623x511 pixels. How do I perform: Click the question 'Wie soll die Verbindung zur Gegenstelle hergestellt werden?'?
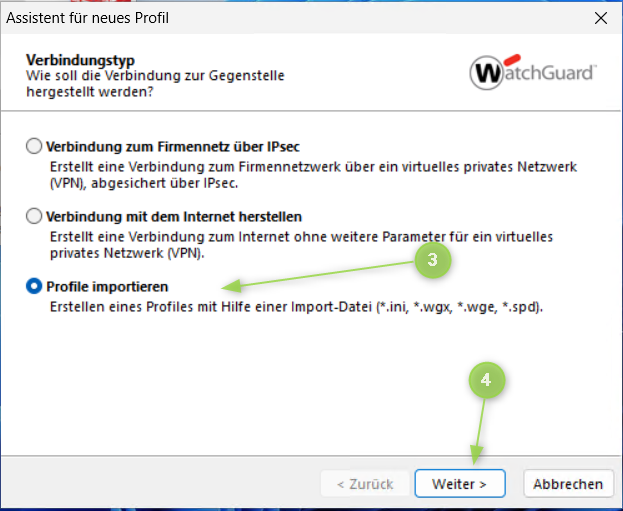[x=155, y=83]
